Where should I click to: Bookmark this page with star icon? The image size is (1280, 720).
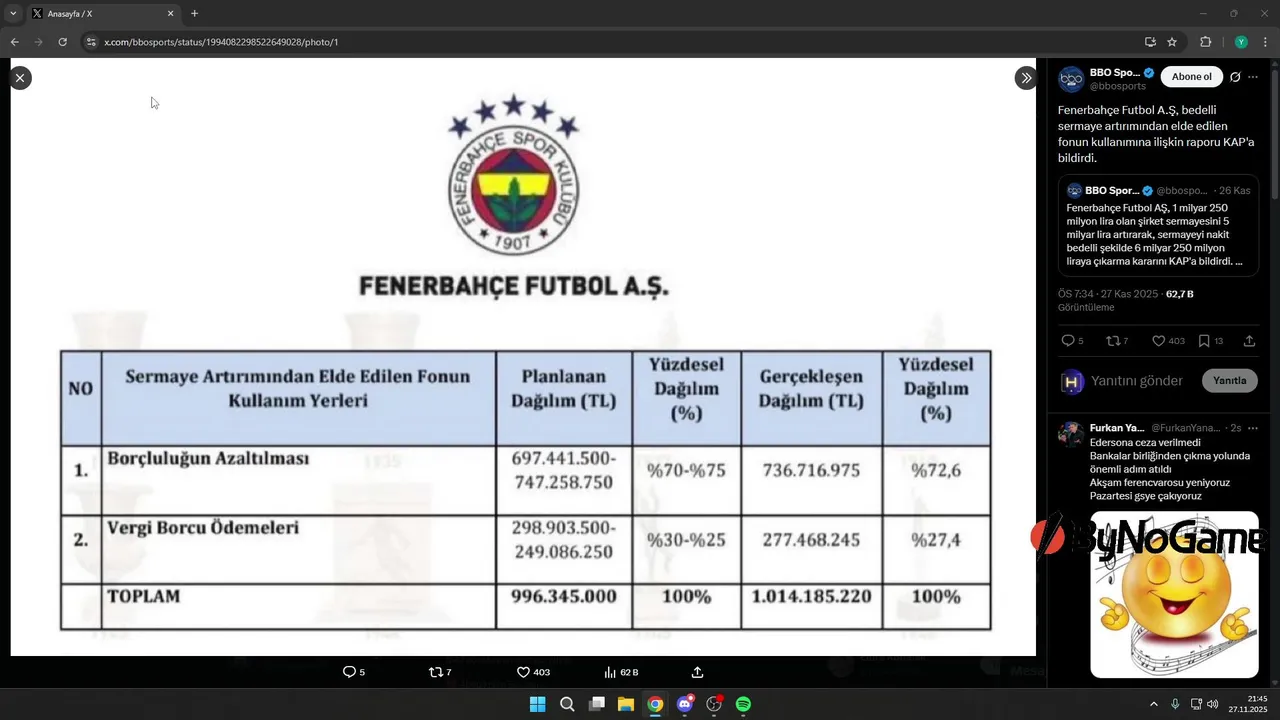pos(1172,42)
